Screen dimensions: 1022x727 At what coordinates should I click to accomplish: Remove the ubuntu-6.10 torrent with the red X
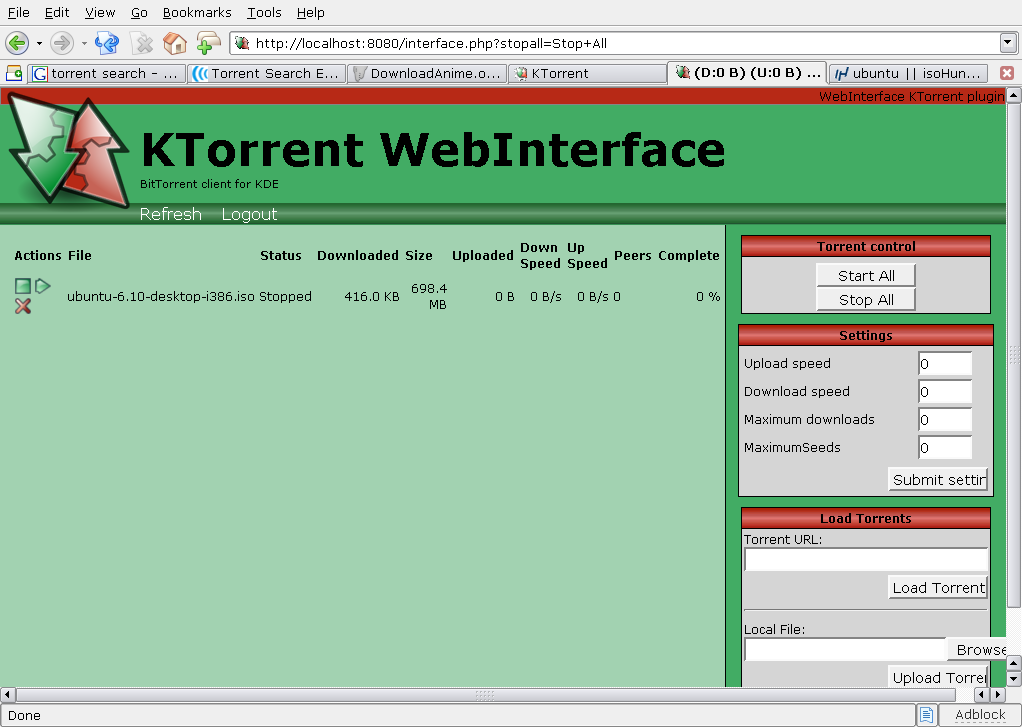click(x=23, y=306)
